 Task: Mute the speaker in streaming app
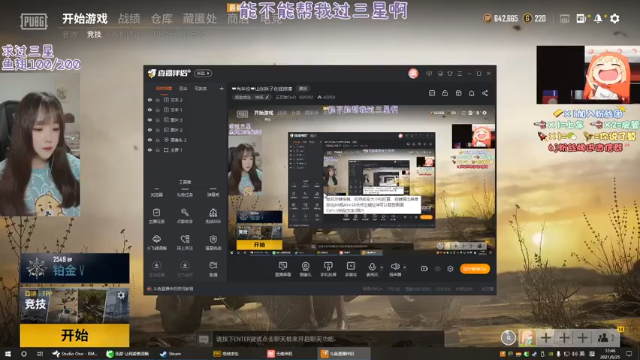click(395, 269)
